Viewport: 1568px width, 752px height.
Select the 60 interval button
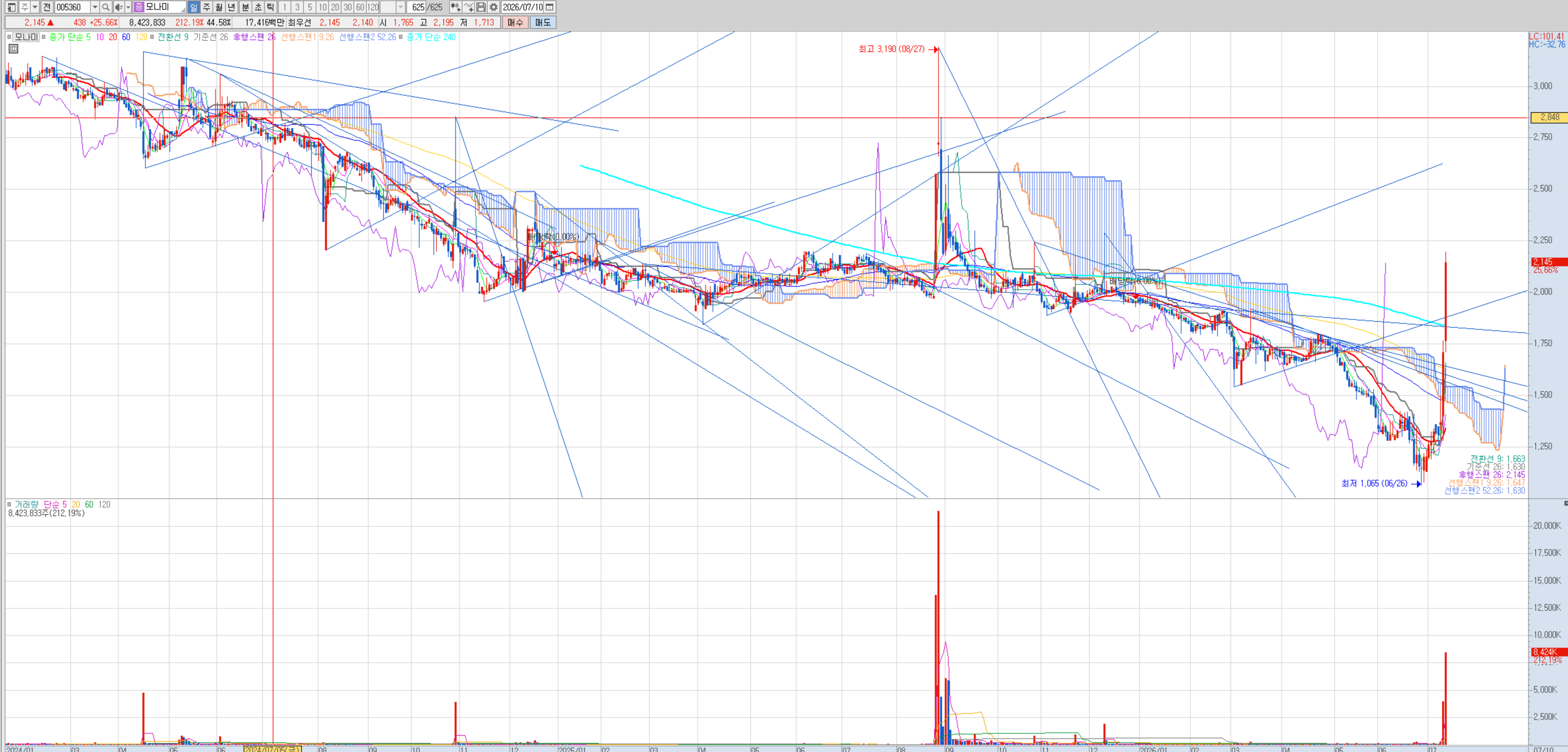coord(360,7)
